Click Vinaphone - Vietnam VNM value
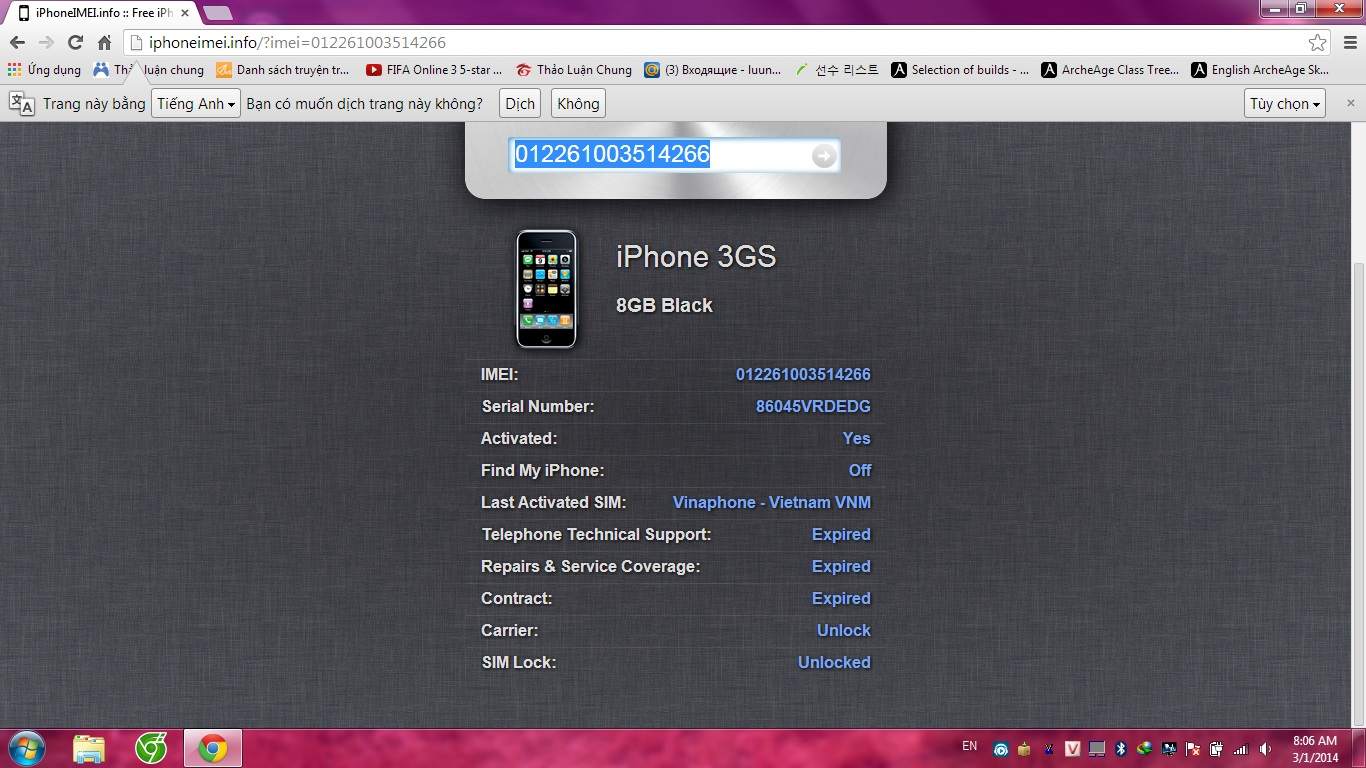Screen dimensions: 1366x768 tap(772, 502)
